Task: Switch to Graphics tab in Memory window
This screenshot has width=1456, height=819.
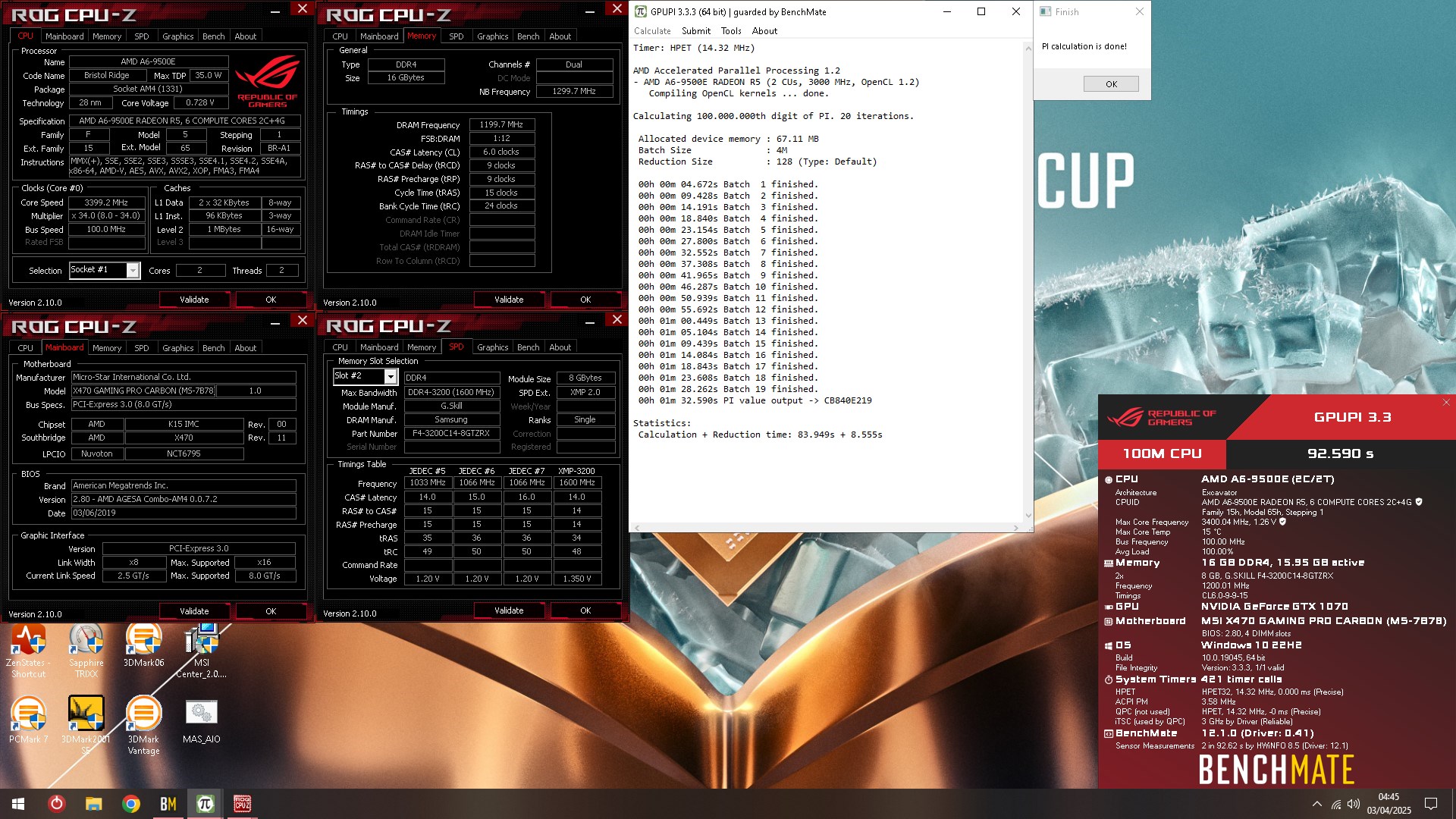Action: click(492, 36)
